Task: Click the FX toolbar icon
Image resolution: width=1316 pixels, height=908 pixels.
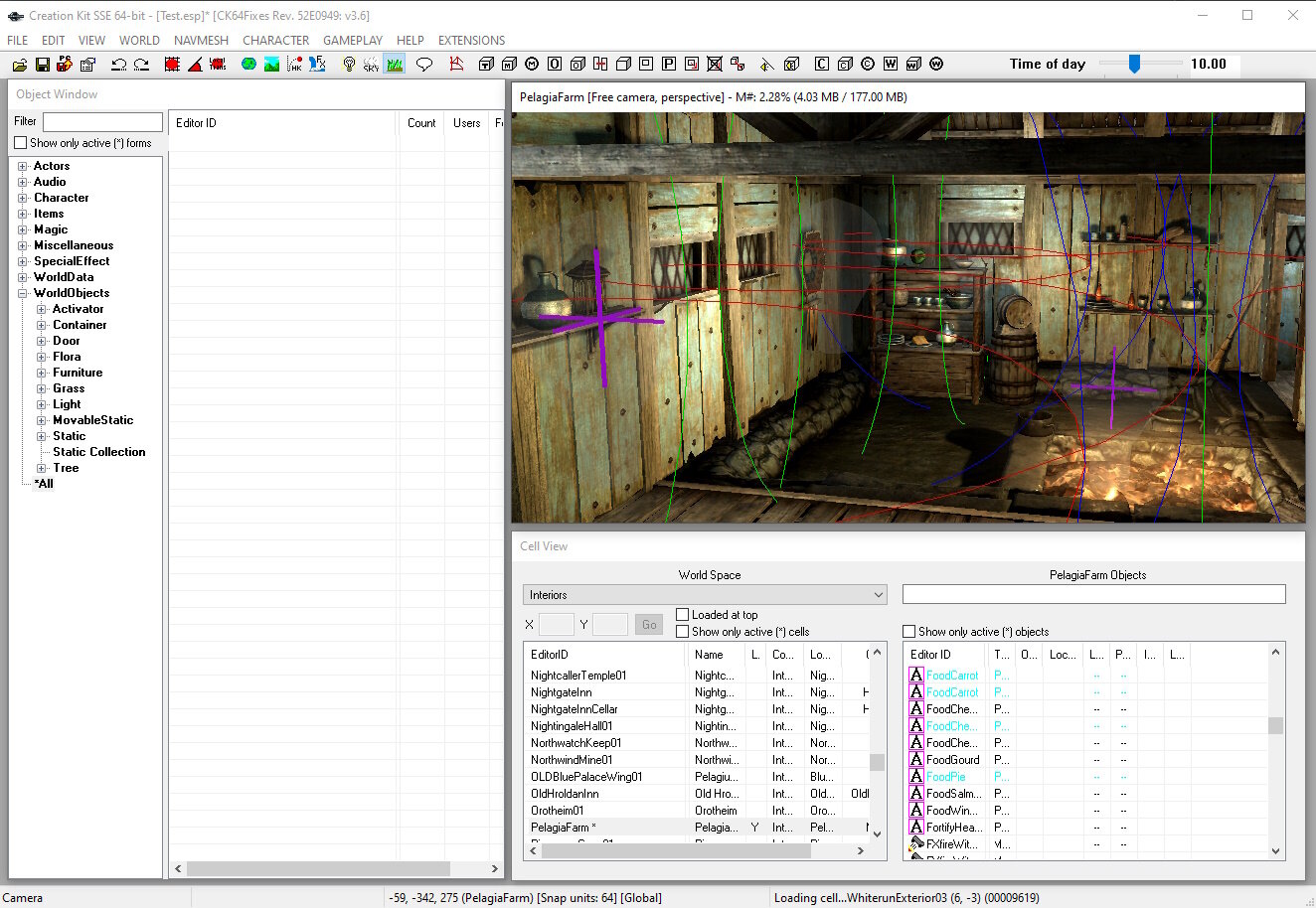Action: coord(317,65)
